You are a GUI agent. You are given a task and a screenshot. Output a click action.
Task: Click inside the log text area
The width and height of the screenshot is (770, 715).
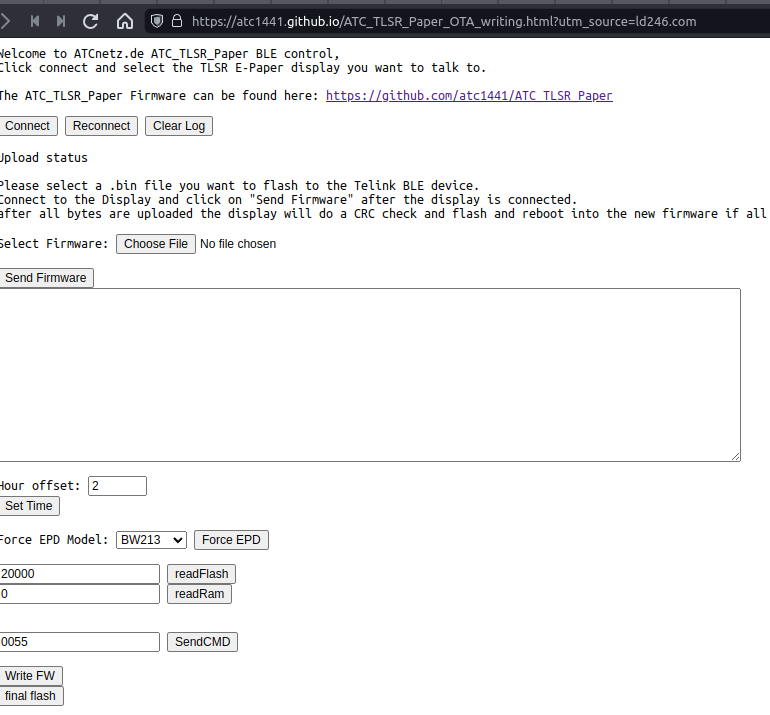(x=369, y=375)
